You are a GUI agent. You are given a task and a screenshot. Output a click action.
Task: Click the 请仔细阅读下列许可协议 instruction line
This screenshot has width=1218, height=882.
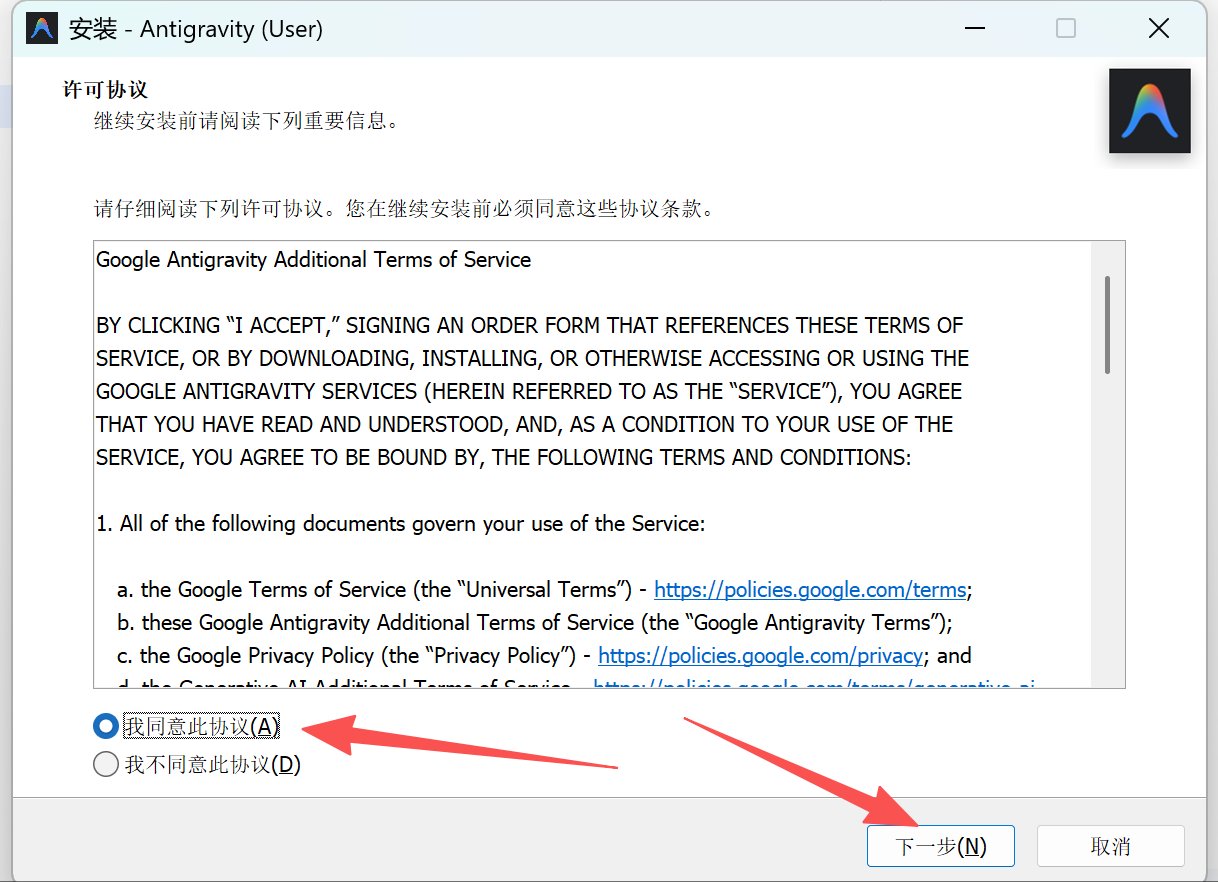404,209
